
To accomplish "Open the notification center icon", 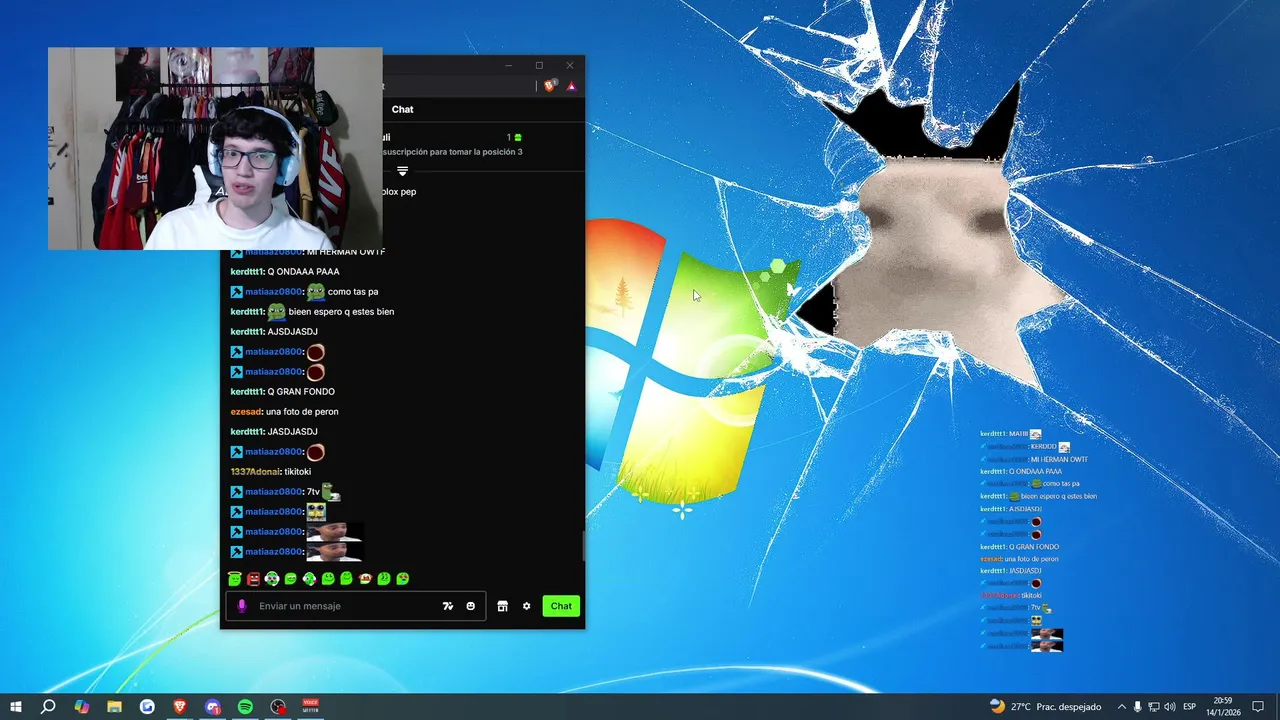I will point(1258,706).
